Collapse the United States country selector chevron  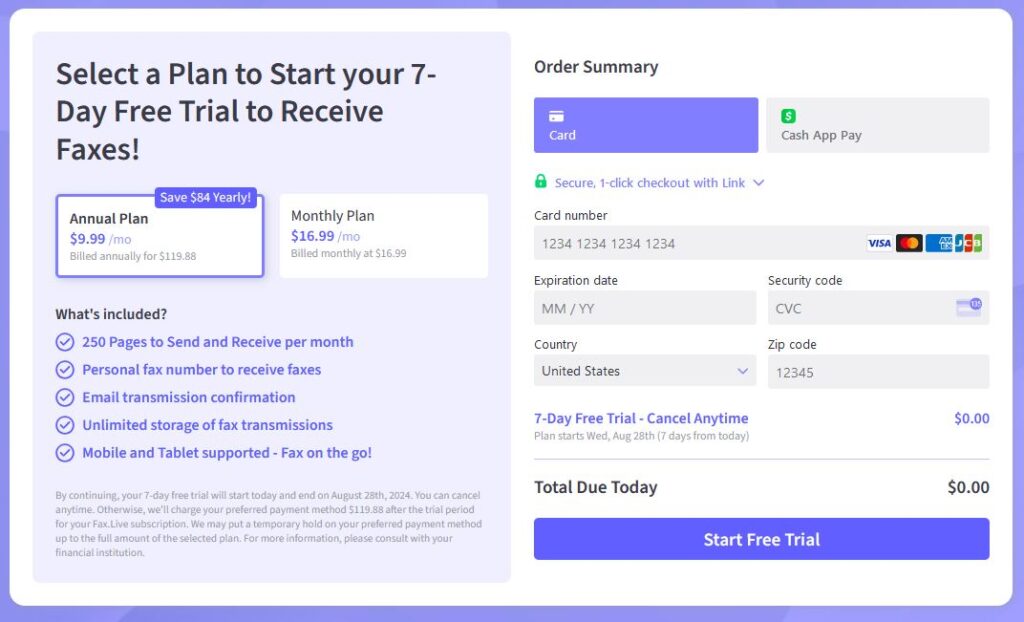pyautogui.click(x=744, y=371)
